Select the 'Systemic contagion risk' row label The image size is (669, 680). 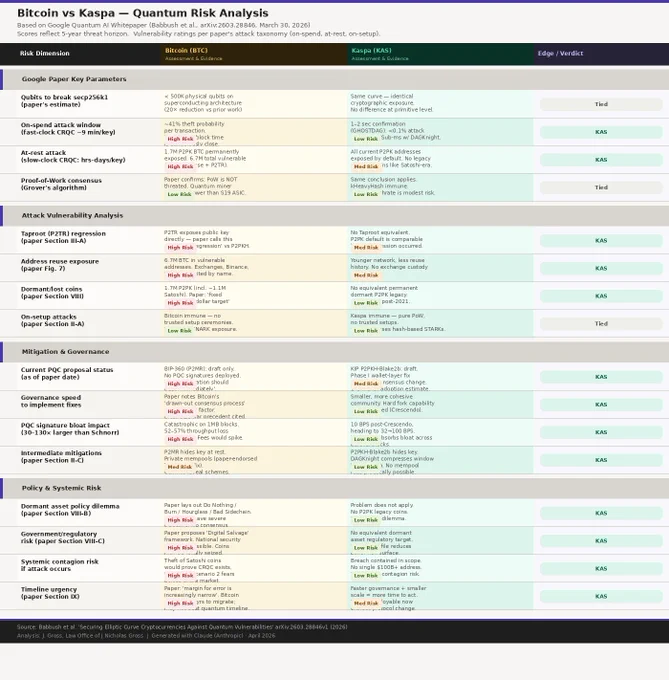click(x=59, y=565)
